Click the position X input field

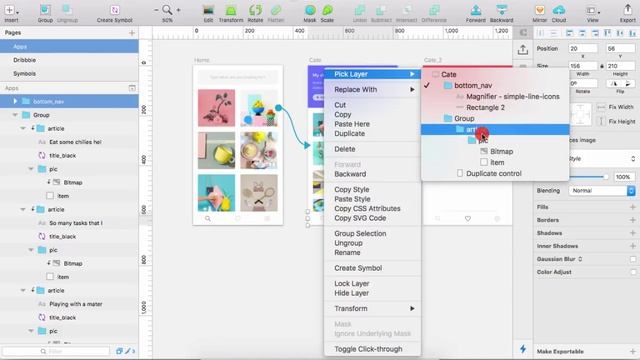tap(583, 48)
